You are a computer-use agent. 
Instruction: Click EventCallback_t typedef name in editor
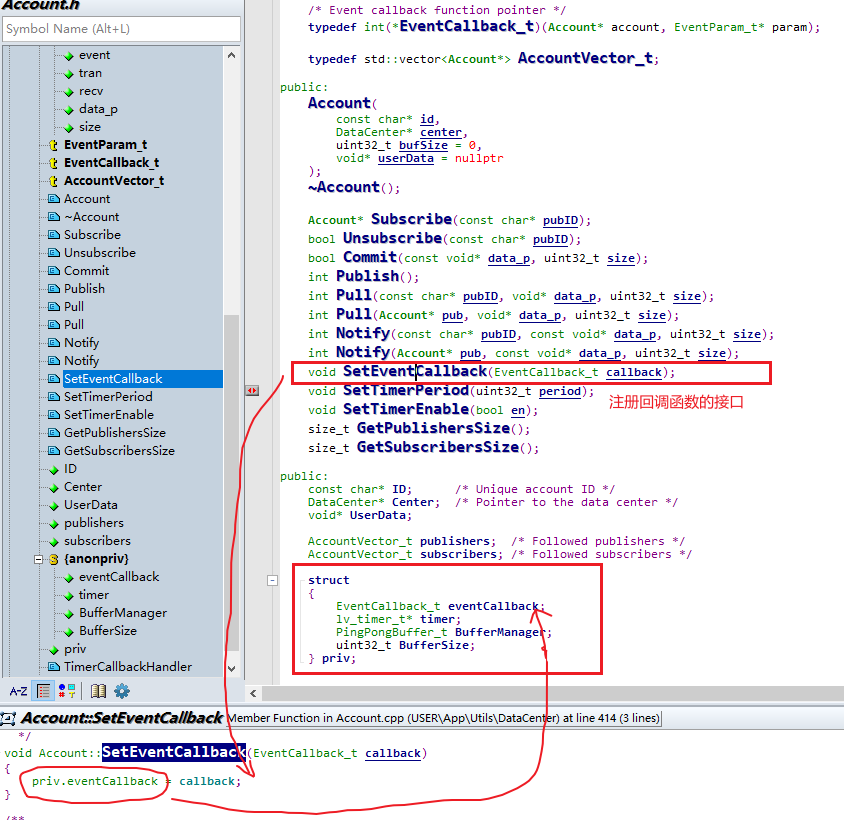point(467,26)
